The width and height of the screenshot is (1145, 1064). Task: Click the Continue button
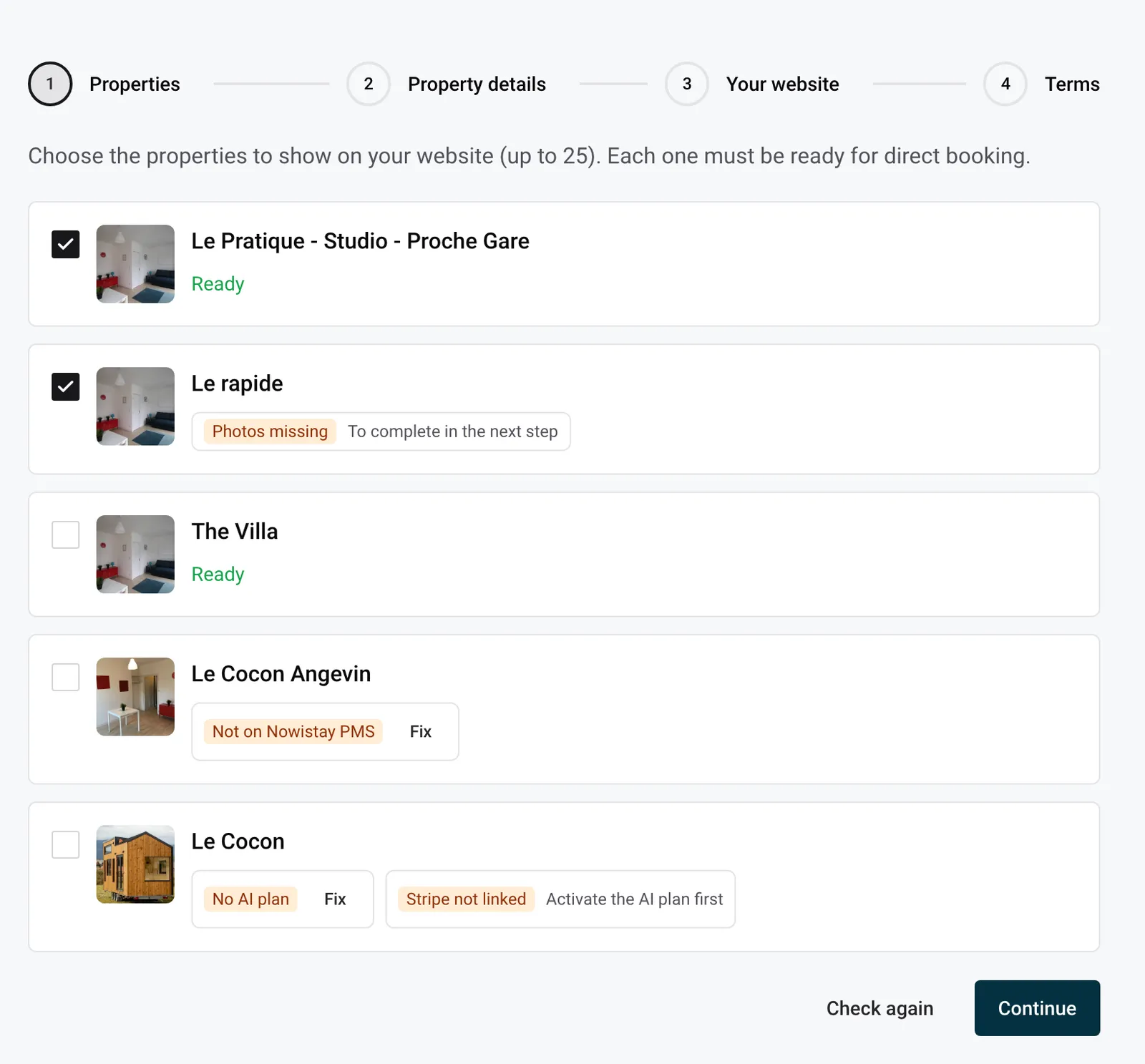coord(1037,1008)
